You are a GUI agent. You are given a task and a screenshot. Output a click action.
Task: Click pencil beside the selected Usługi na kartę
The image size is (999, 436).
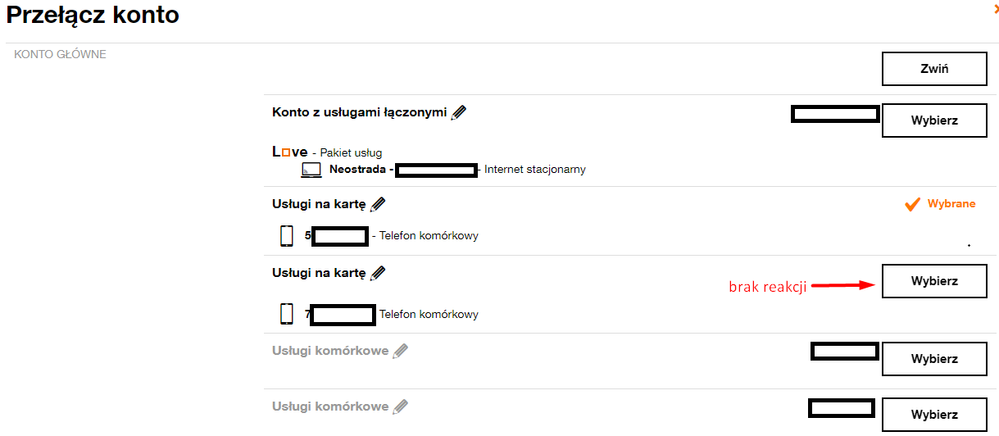pyautogui.click(x=378, y=205)
